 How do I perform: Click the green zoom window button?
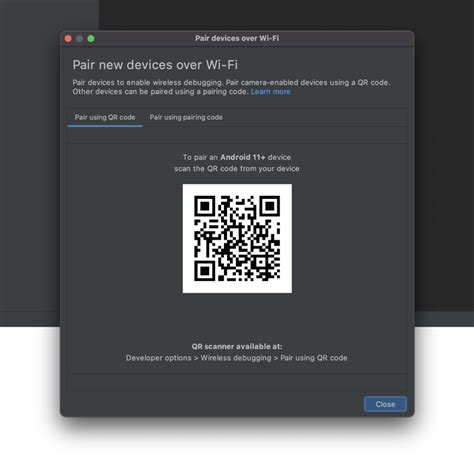91,39
